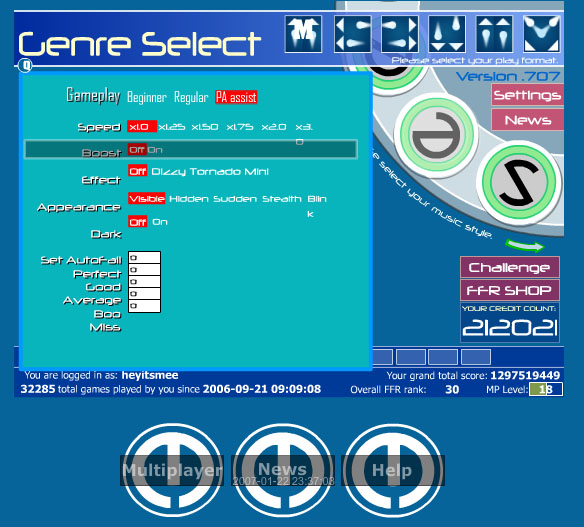This screenshot has height=527, width=584.
Task: Click the green rotate arrow on genre wheel
Action: coord(525,246)
